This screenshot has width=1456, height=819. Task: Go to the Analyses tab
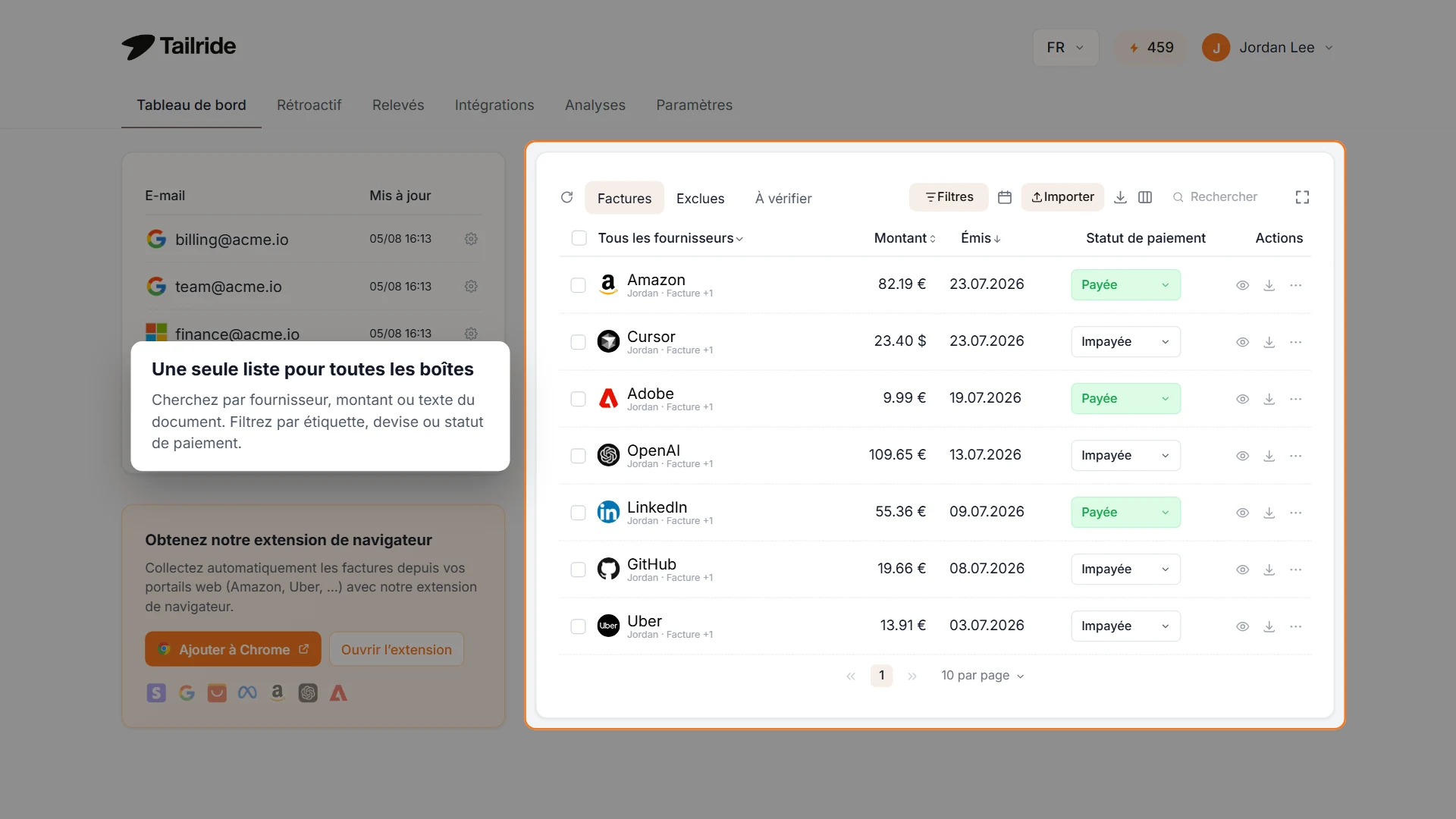(595, 105)
